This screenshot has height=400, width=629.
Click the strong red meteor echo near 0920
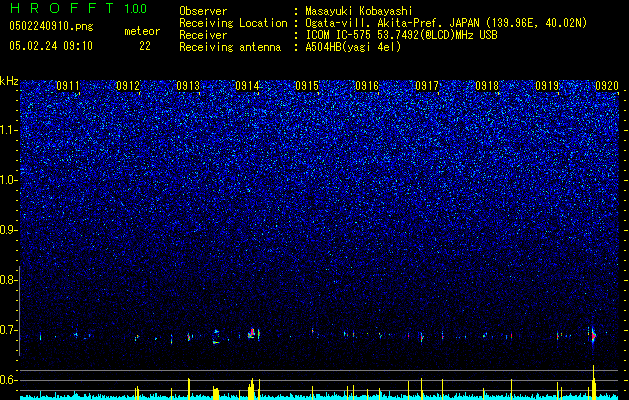pos(593,335)
